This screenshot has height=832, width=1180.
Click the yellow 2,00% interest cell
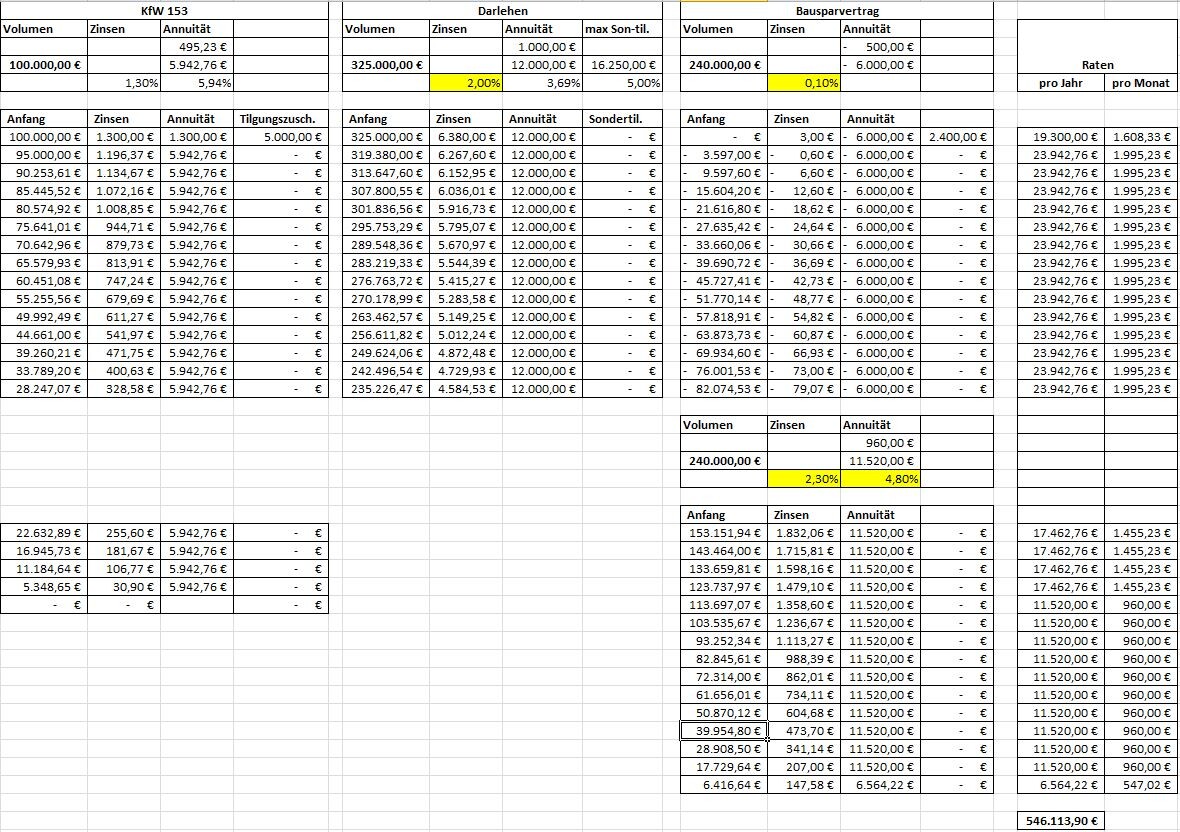466,83
